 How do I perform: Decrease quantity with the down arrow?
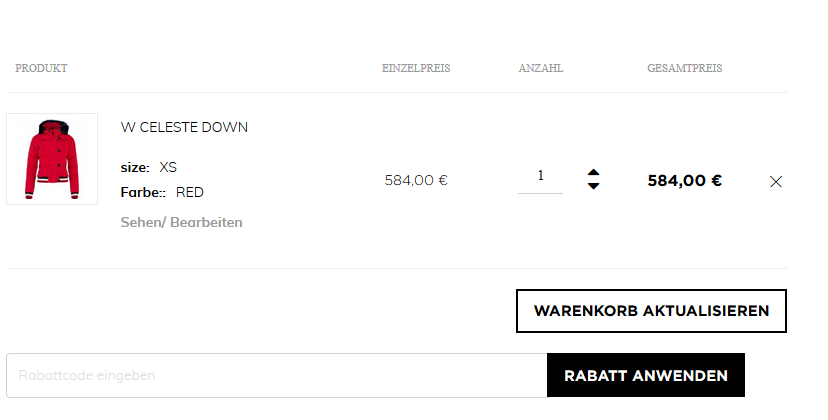pos(593,185)
